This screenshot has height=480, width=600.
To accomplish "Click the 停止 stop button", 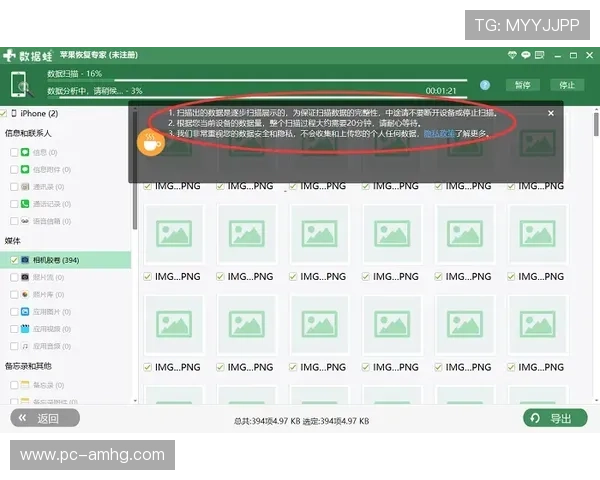I will pos(567,85).
